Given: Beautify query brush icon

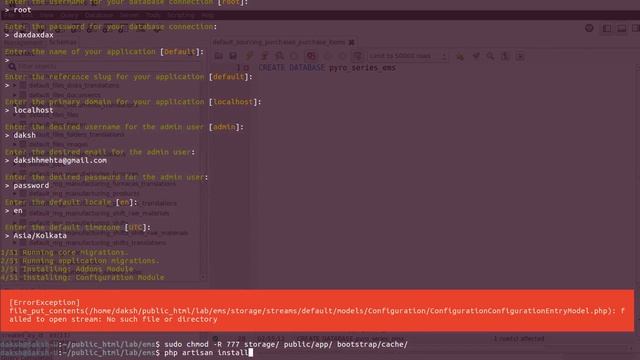Looking at the screenshot, I should (x=476, y=56).
